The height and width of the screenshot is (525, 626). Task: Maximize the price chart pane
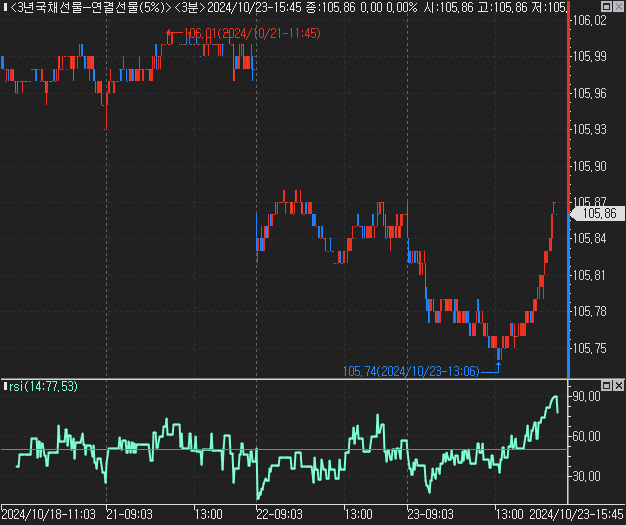point(606,6)
